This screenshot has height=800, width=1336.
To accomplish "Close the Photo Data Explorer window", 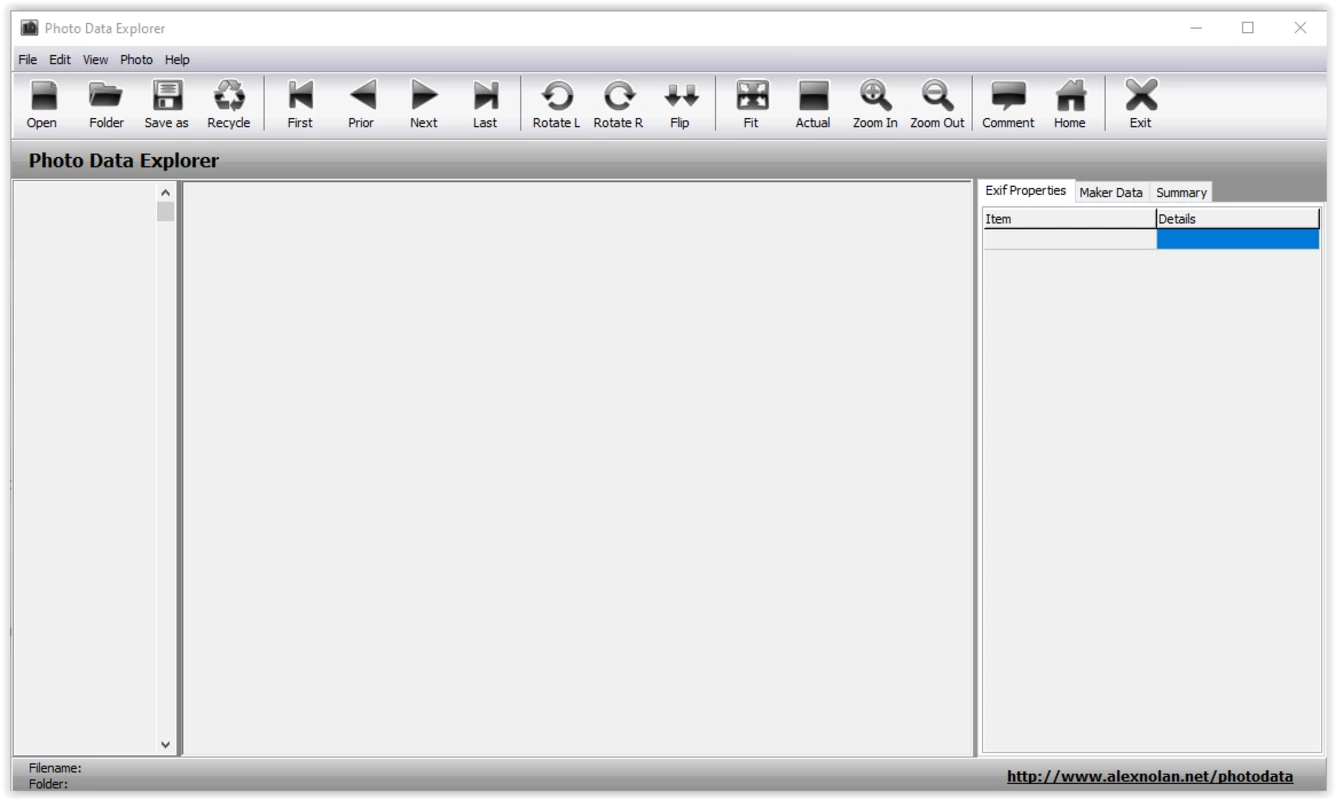I will pyautogui.click(x=1300, y=28).
